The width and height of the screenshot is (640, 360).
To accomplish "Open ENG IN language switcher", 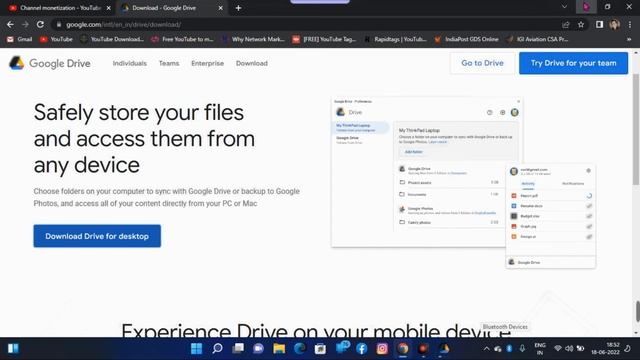I will coord(540,349).
